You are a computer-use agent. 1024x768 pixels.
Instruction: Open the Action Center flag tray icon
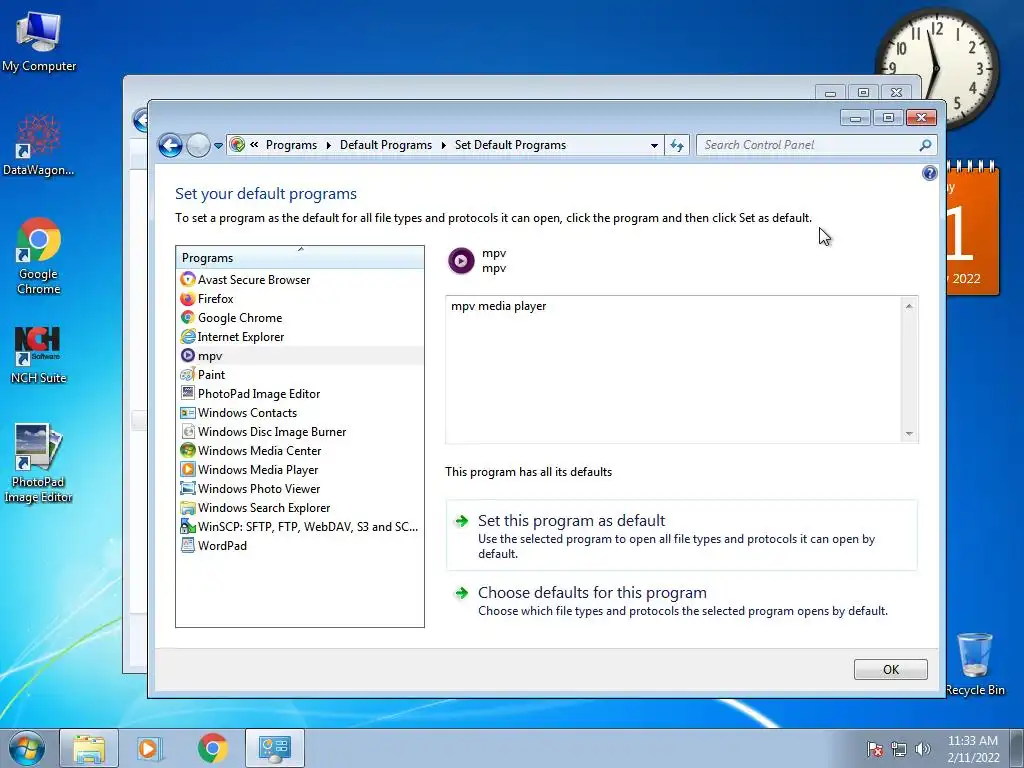click(874, 749)
